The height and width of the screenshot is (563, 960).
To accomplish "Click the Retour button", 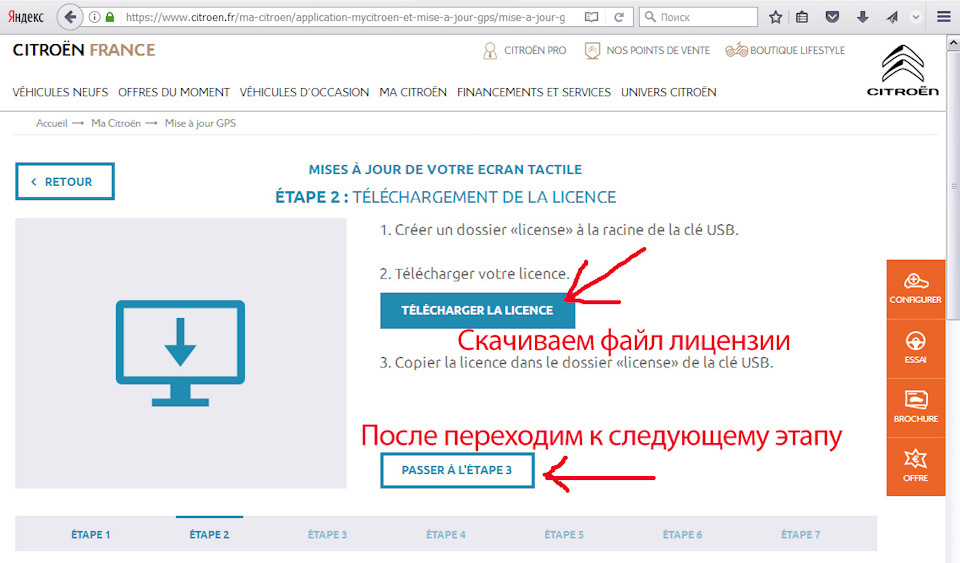I will point(65,181).
